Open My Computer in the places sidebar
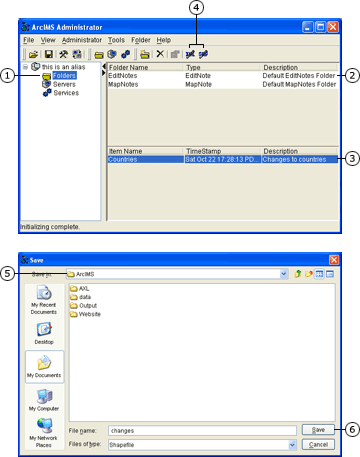This screenshot has height=457, width=360. click(44, 400)
